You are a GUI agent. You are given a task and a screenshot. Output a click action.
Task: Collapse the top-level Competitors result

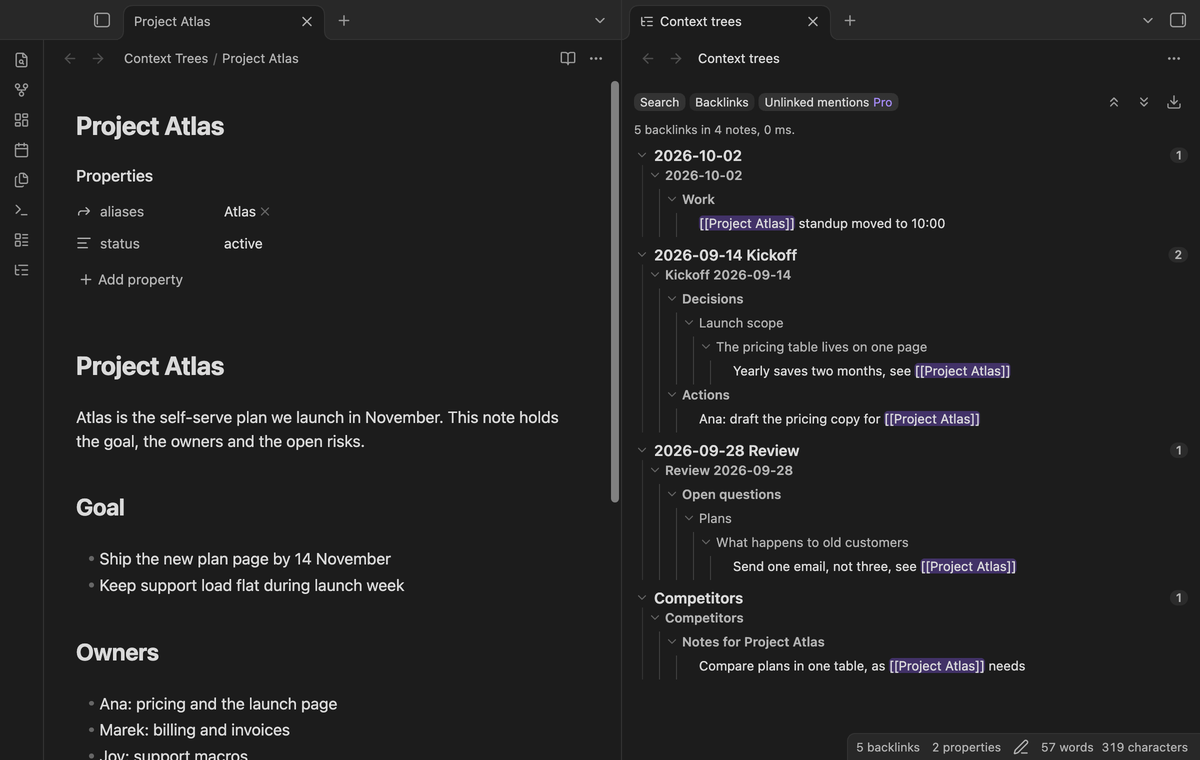[642, 598]
